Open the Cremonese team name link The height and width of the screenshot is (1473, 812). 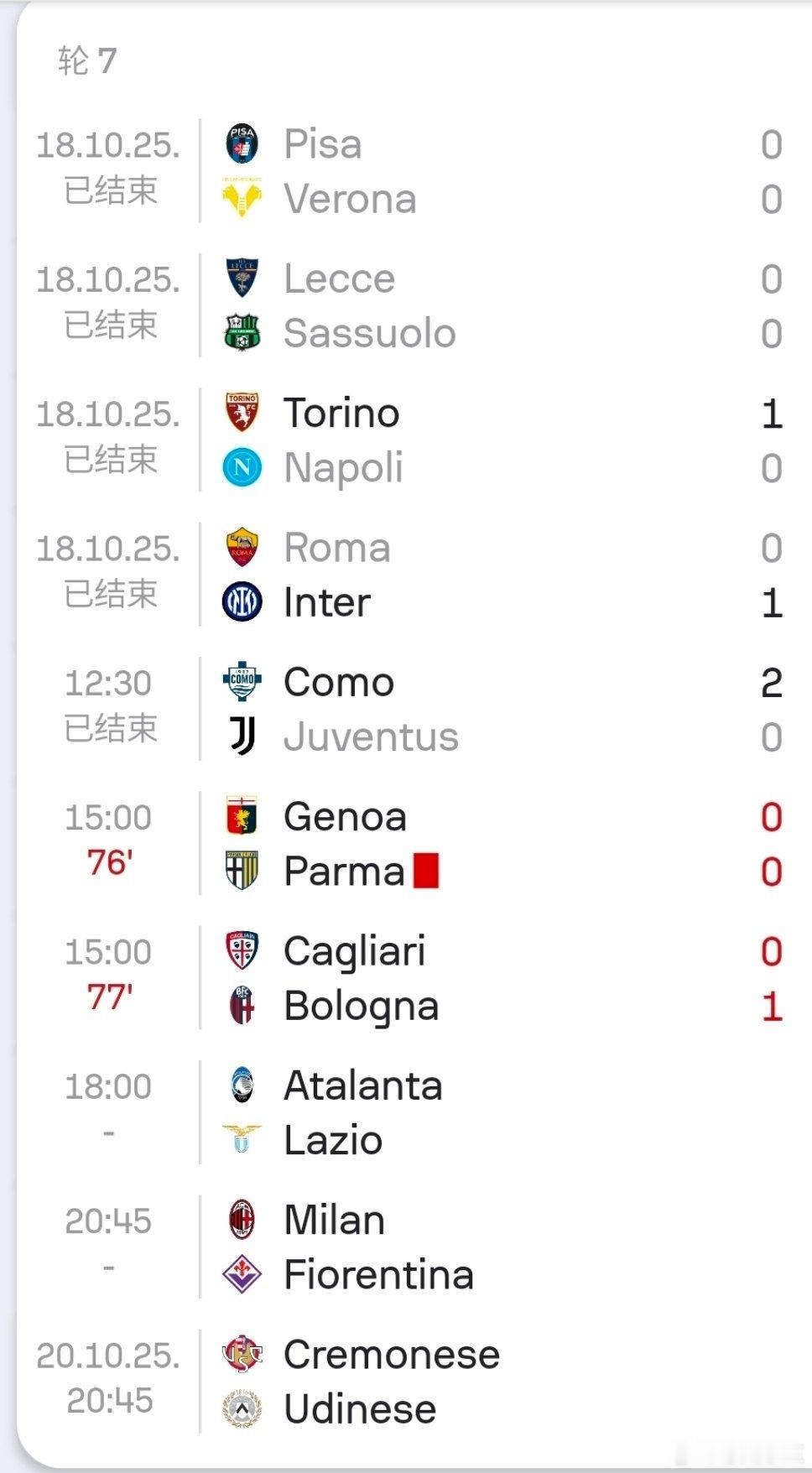coord(391,1354)
